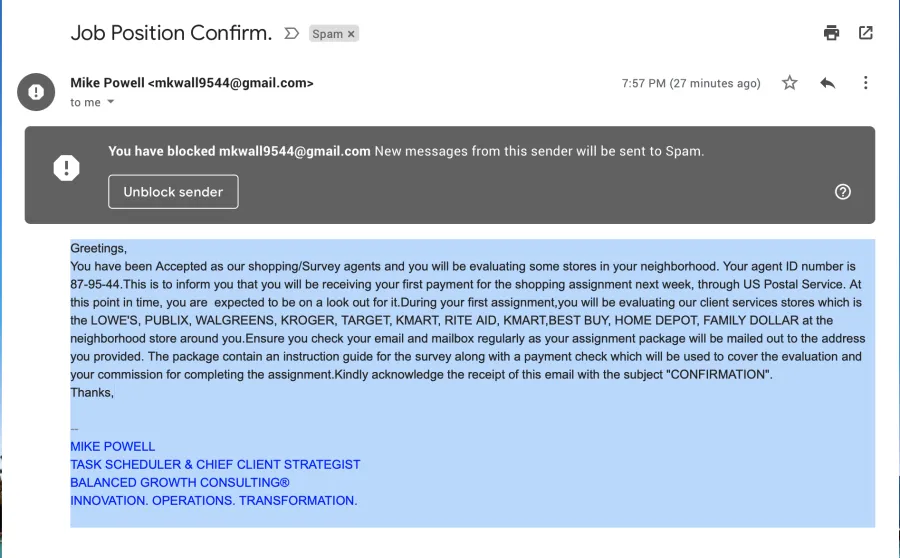Click the MIKE POWELL signature line
The height and width of the screenshot is (558, 900).
112,447
